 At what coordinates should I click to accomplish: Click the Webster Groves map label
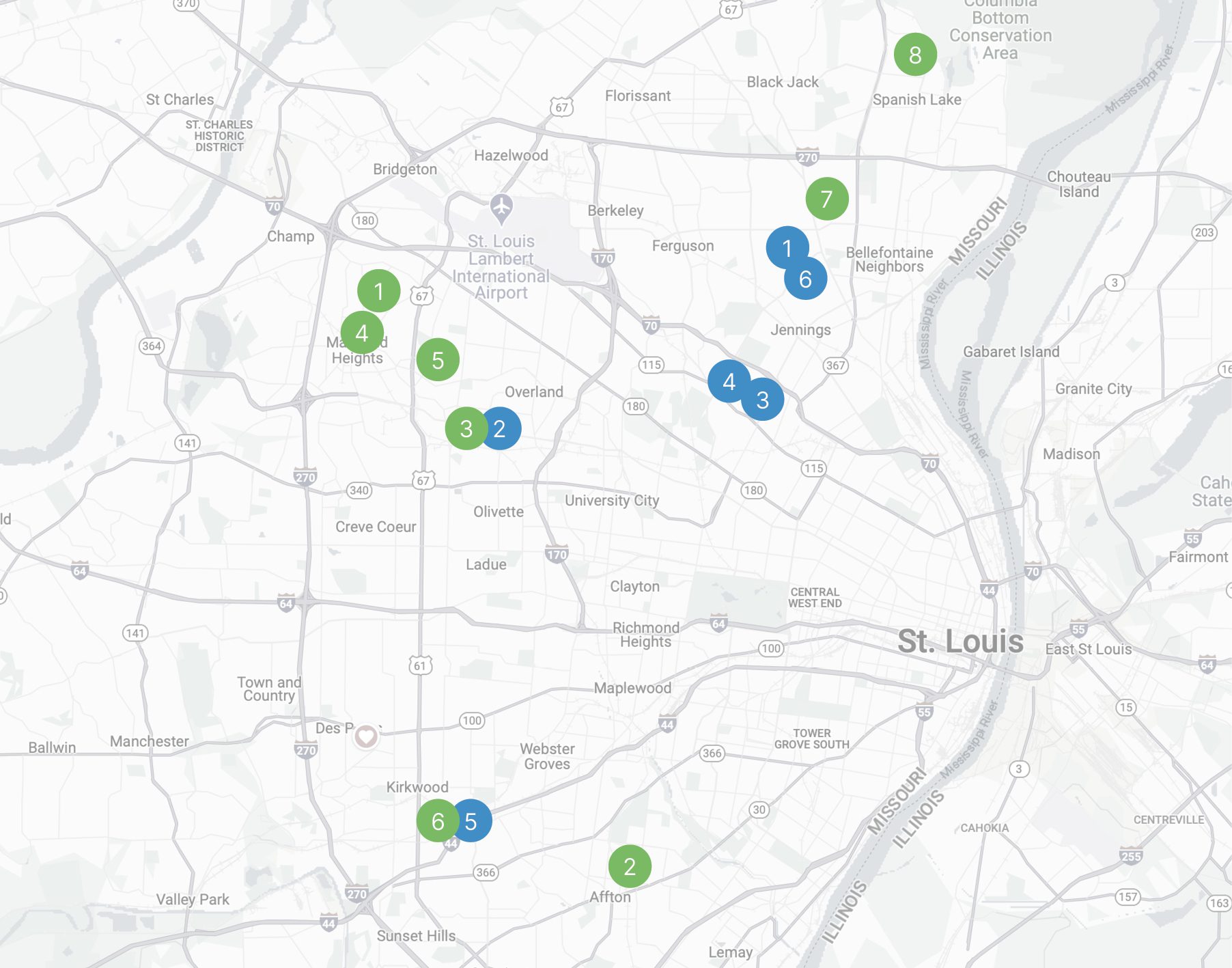pos(547,756)
